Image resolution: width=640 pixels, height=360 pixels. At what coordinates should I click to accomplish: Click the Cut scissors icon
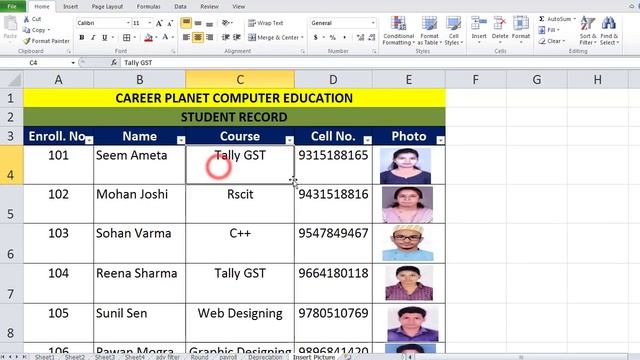[26, 19]
